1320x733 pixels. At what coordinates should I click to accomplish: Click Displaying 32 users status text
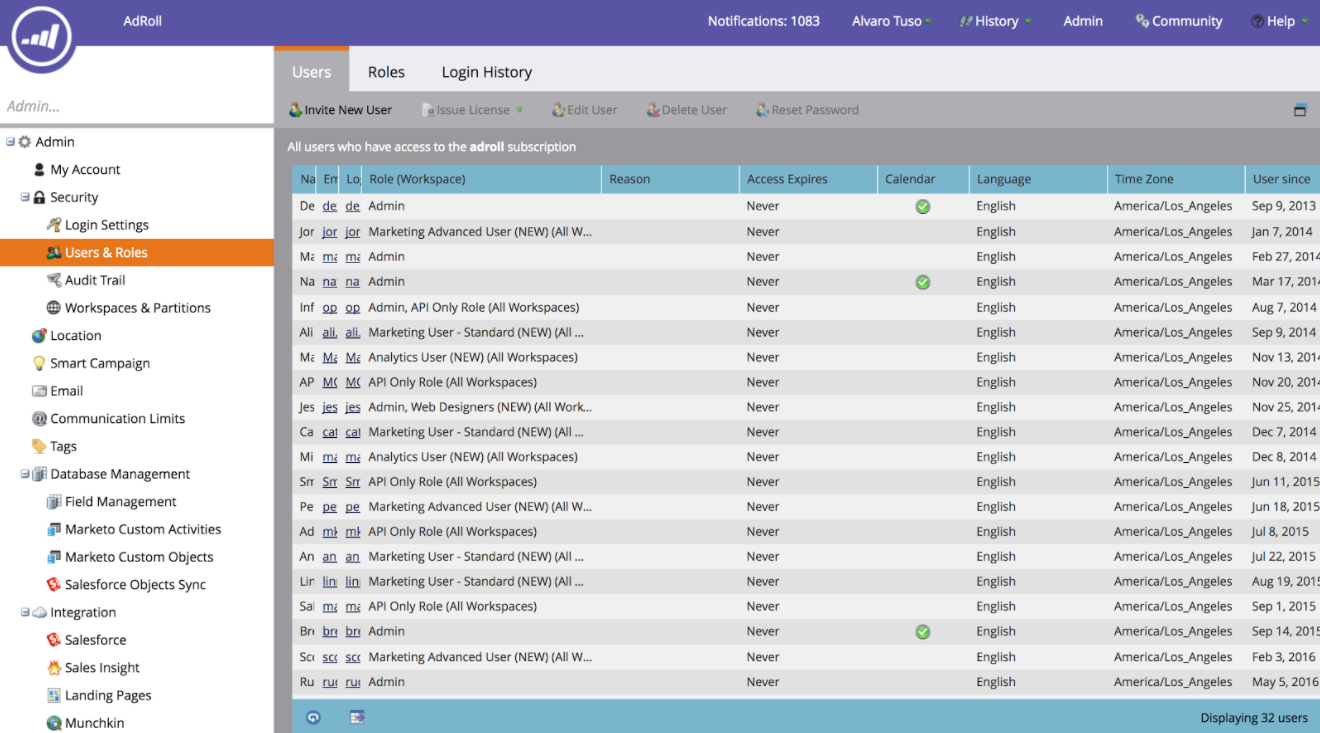click(x=1254, y=718)
